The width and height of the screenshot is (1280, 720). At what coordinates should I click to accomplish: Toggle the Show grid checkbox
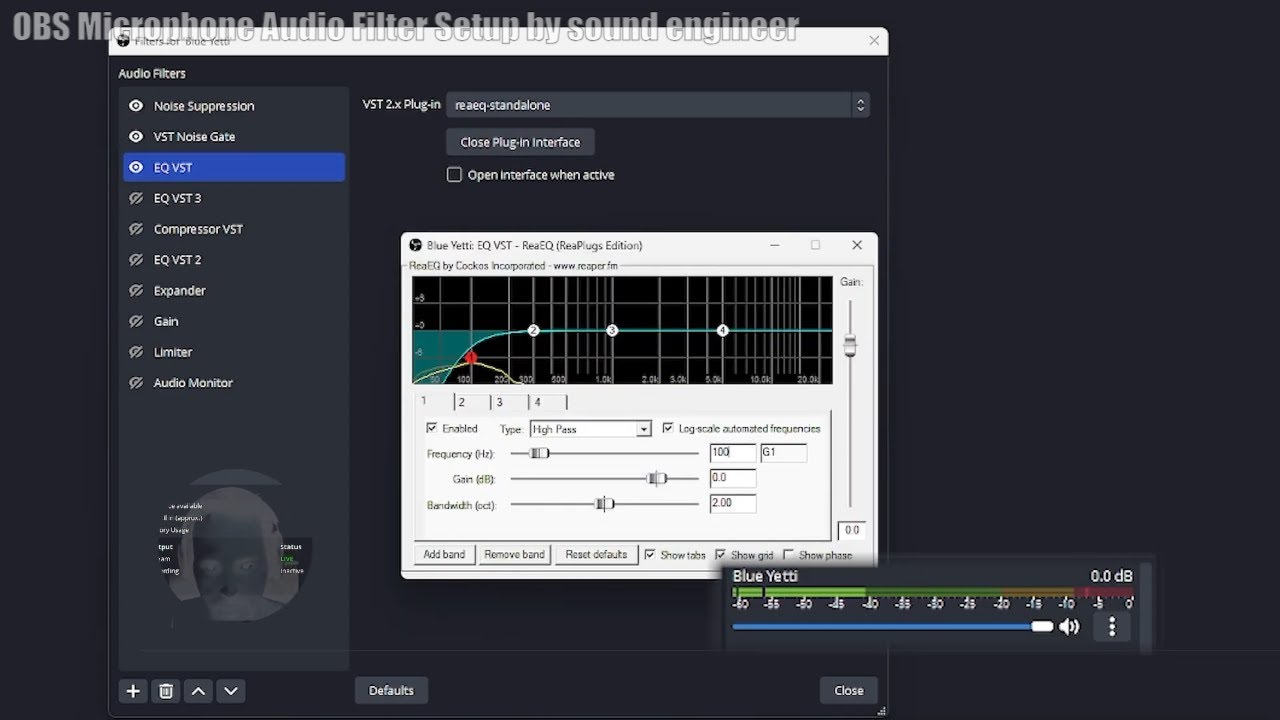(720, 555)
